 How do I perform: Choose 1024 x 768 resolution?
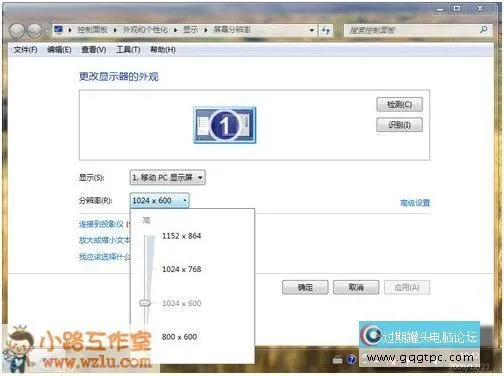(181, 269)
